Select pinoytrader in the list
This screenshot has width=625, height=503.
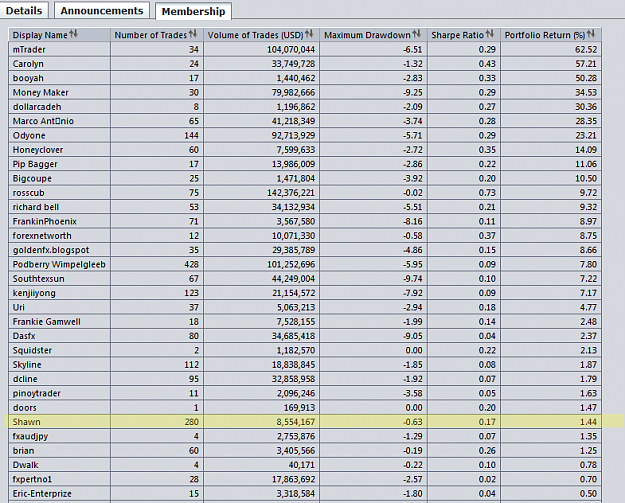36,394
